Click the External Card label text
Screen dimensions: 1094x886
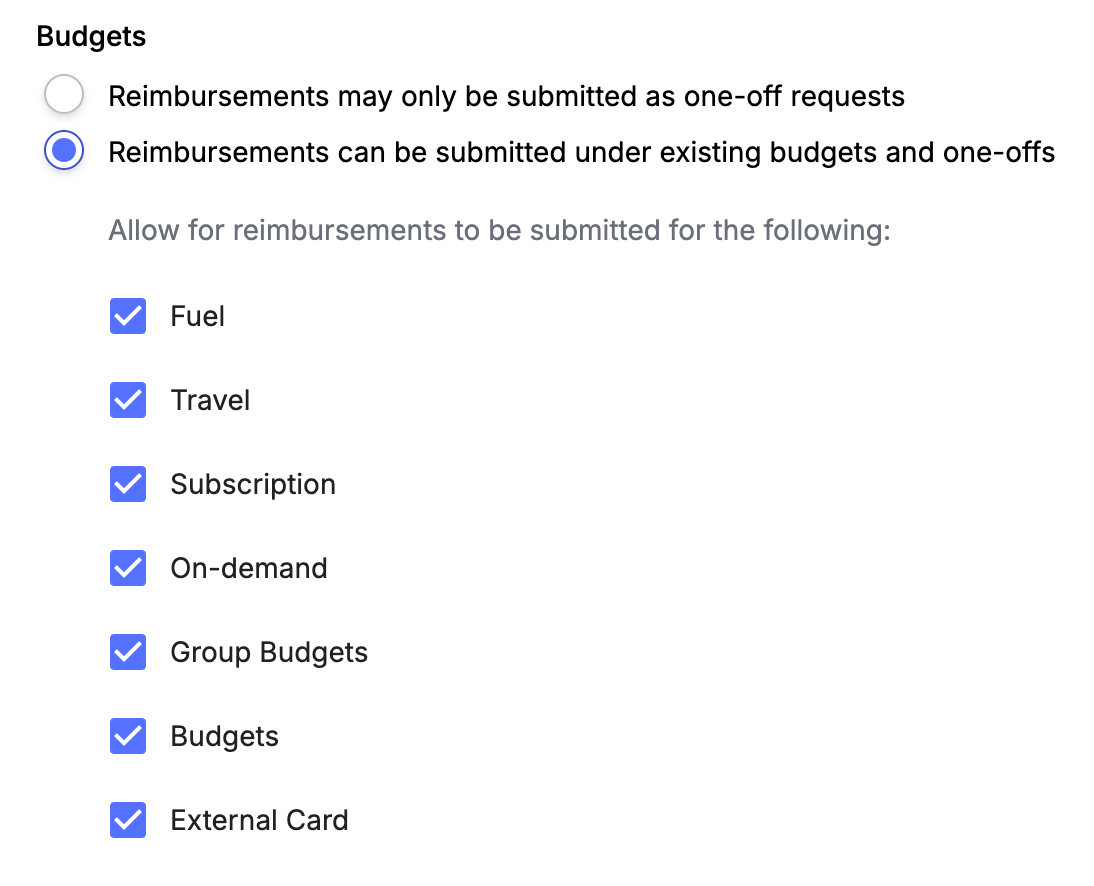[x=259, y=820]
